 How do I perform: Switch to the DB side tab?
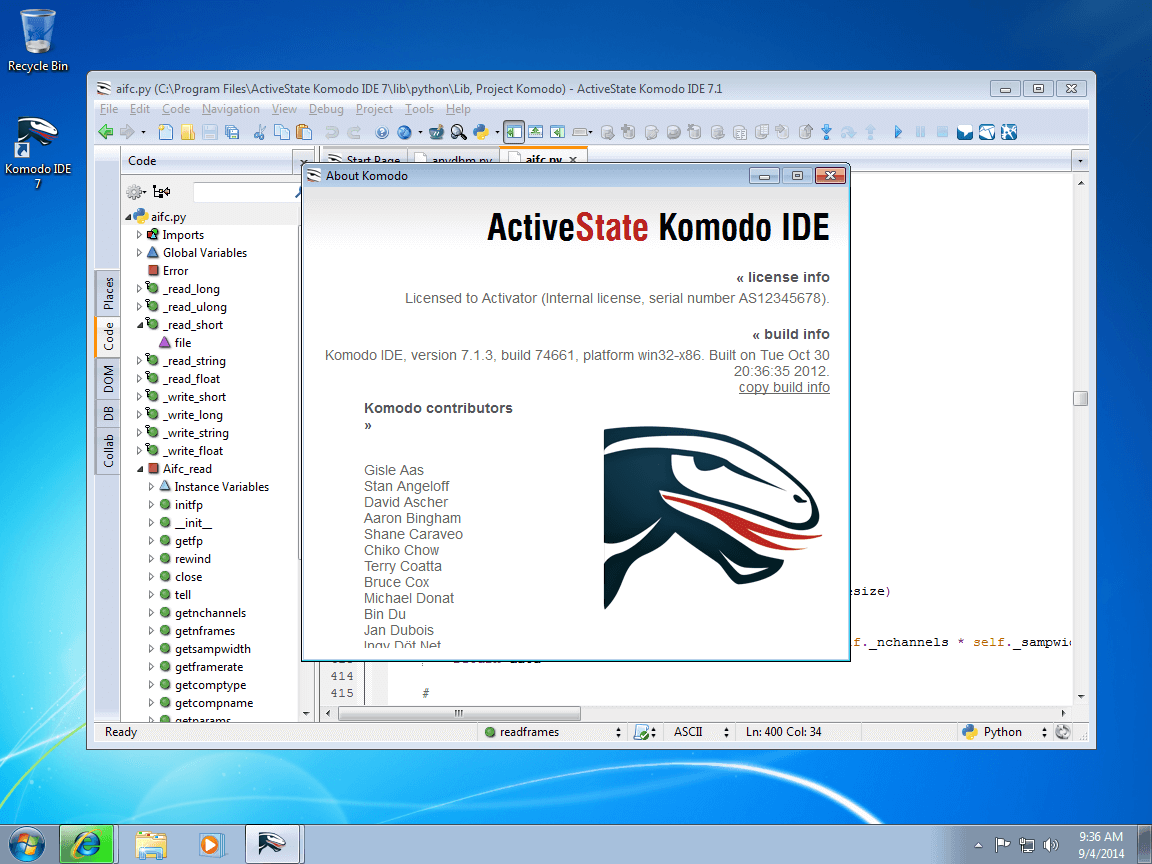pos(108,414)
